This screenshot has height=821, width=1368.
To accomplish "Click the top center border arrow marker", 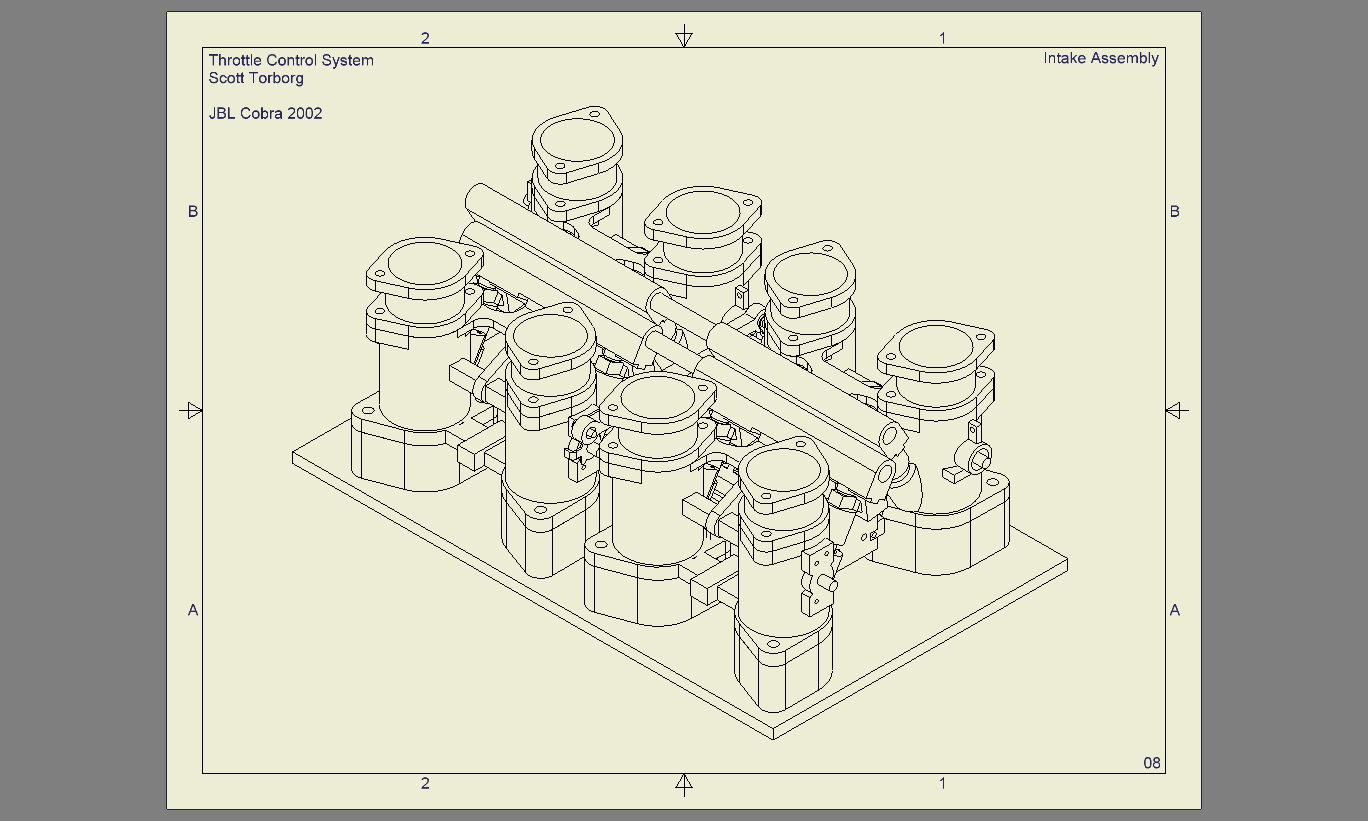I will click(x=684, y=37).
